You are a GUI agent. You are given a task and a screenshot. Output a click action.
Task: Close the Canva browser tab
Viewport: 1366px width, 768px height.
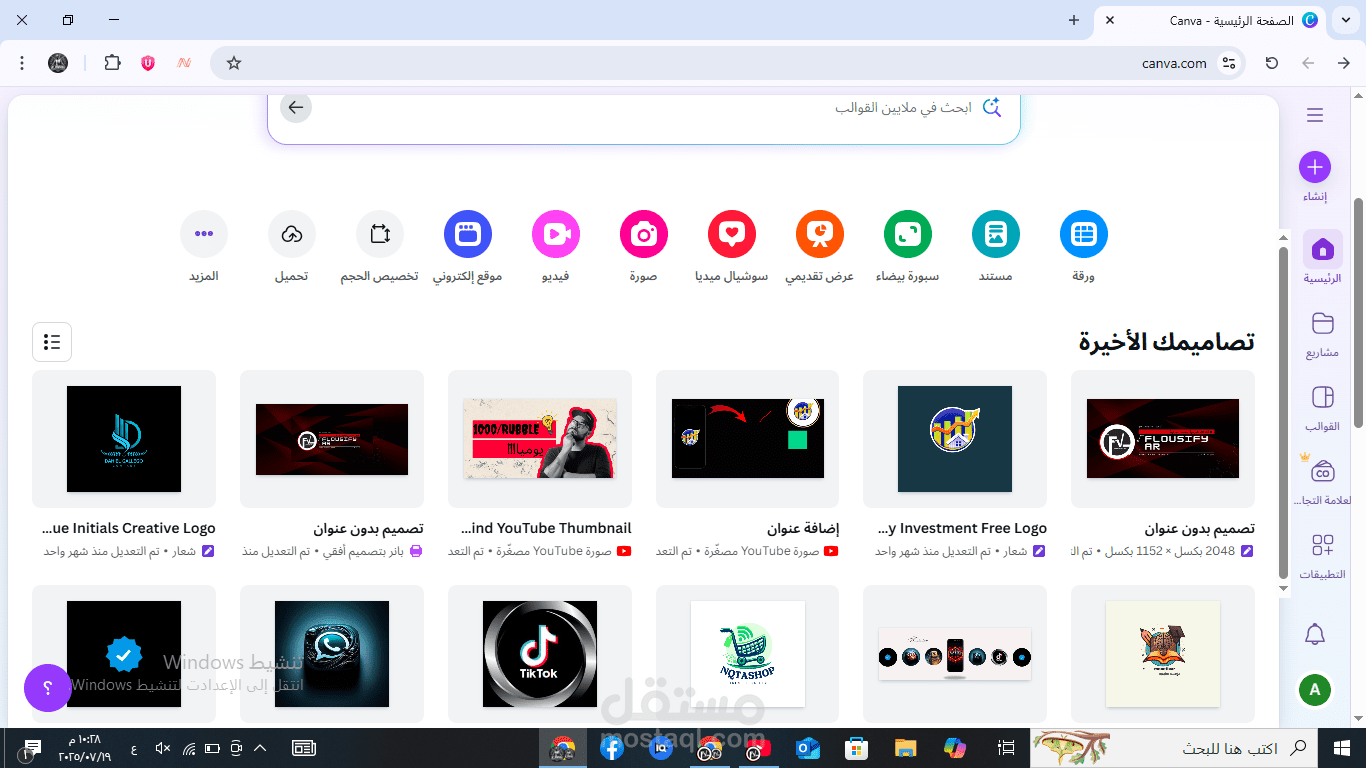[1110, 20]
